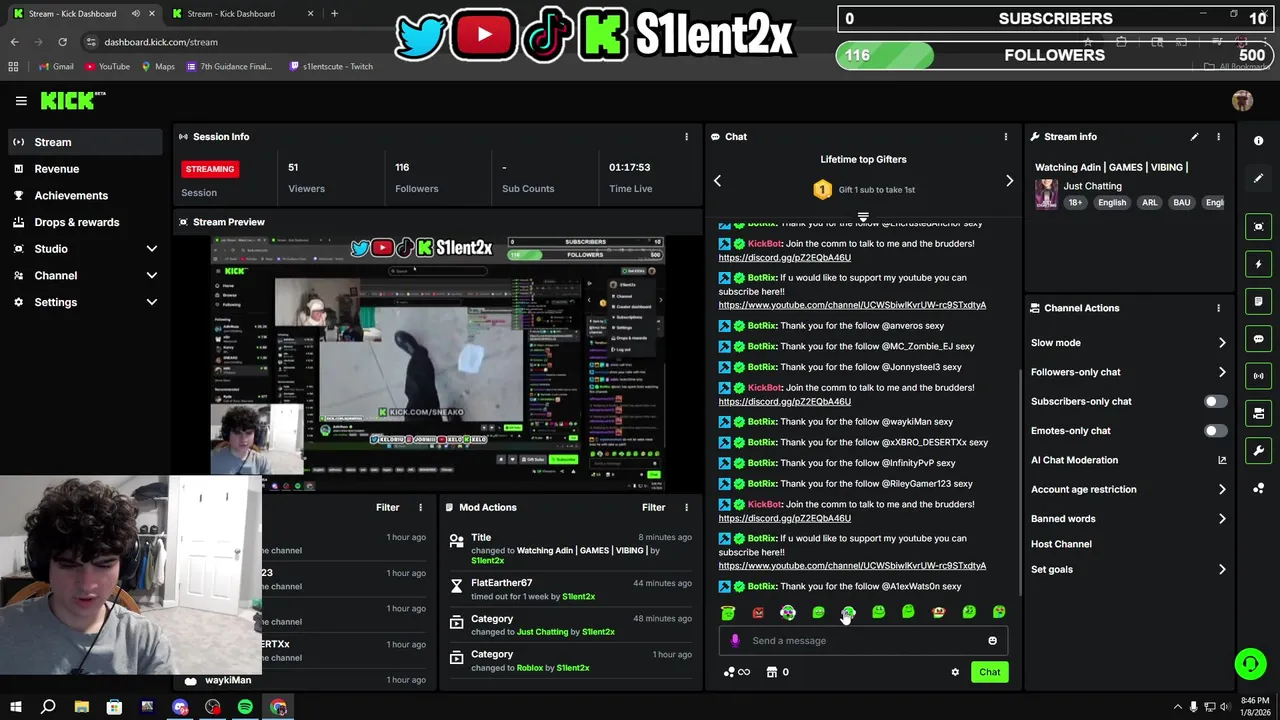
Task: Edit stream info with the pencil icon
Action: click(1194, 137)
